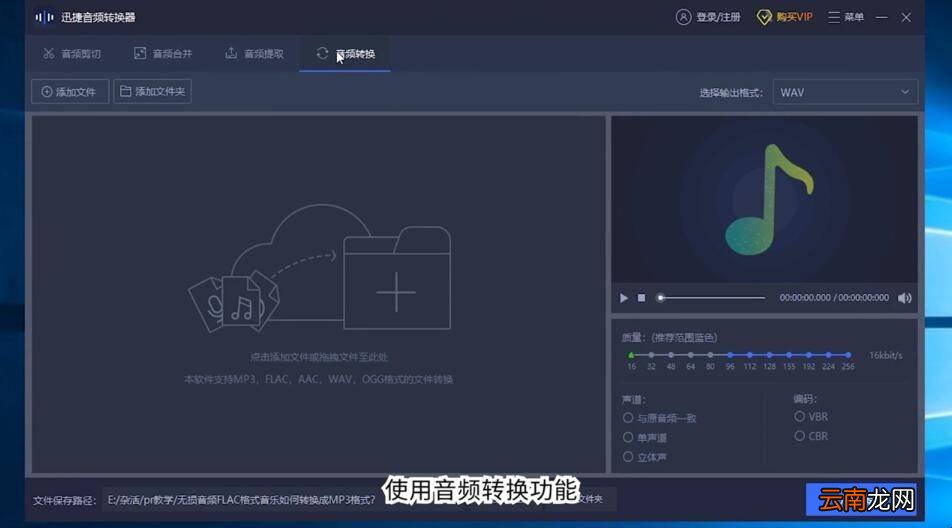Screen dimensions: 952x528
Task: Choose CBR encoding
Action: coord(811,436)
